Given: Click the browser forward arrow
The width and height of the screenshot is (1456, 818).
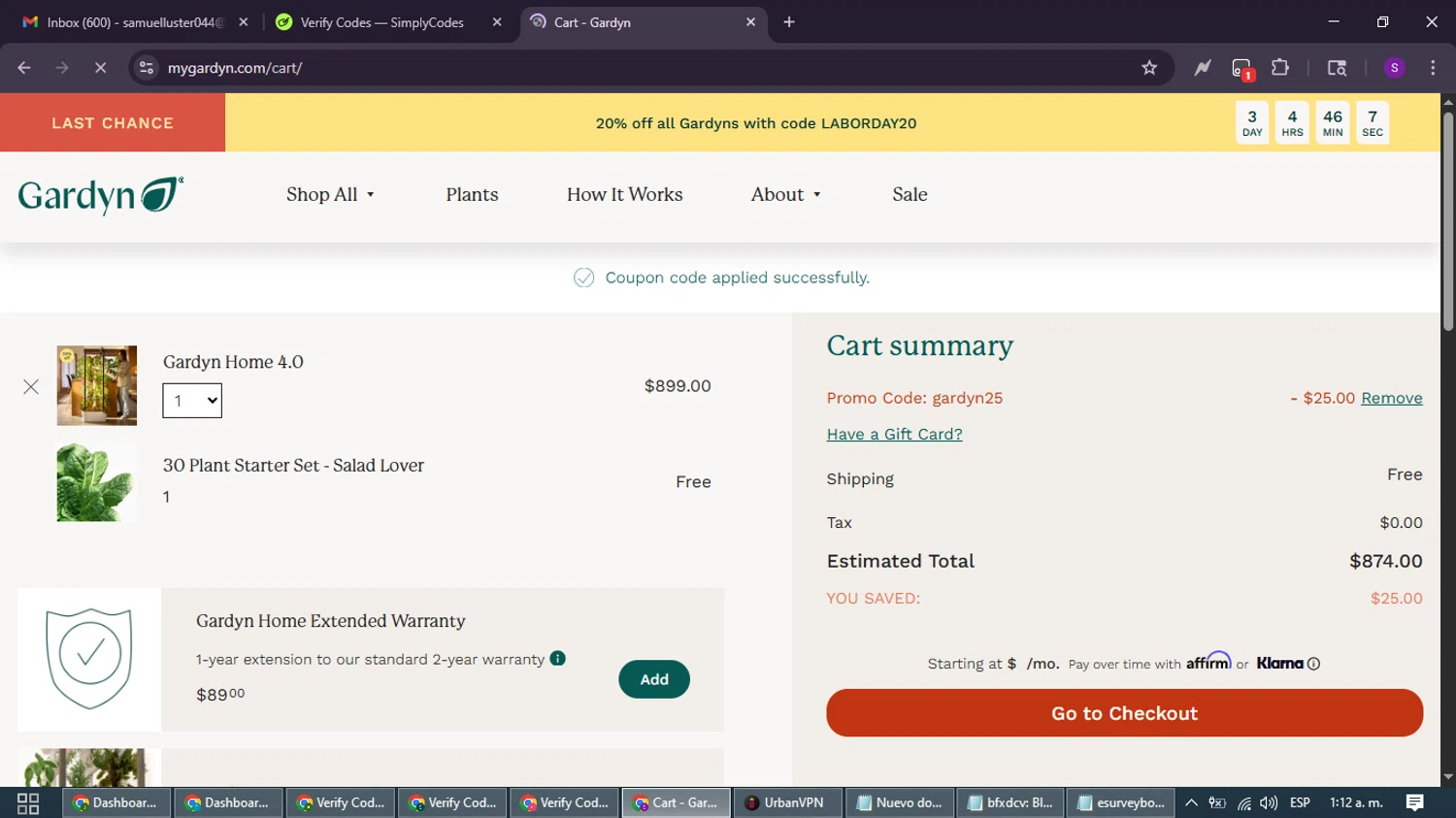Looking at the screenshot, I should pos(62,68).
